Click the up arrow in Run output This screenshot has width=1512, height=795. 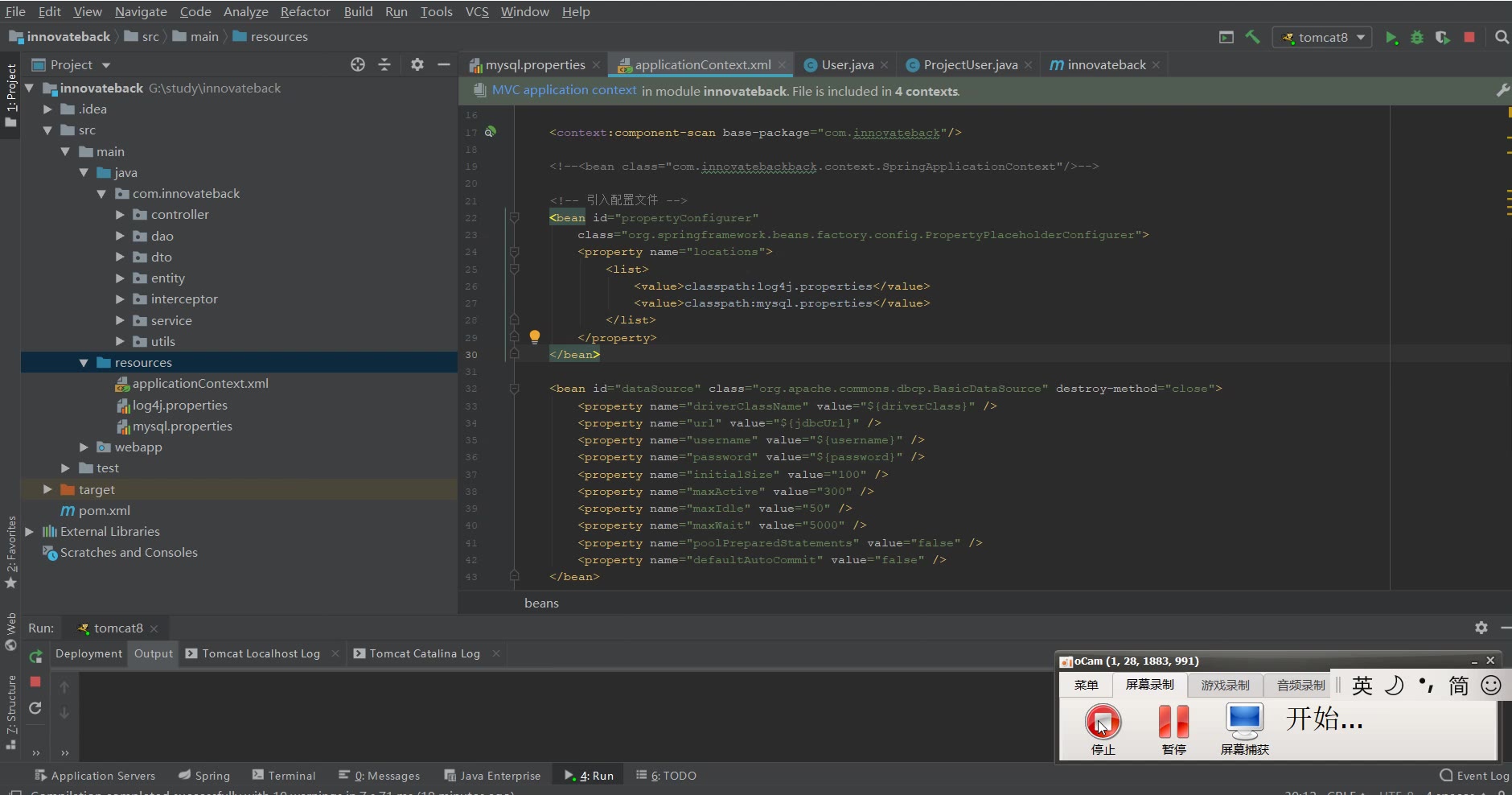tap(64, 687)
